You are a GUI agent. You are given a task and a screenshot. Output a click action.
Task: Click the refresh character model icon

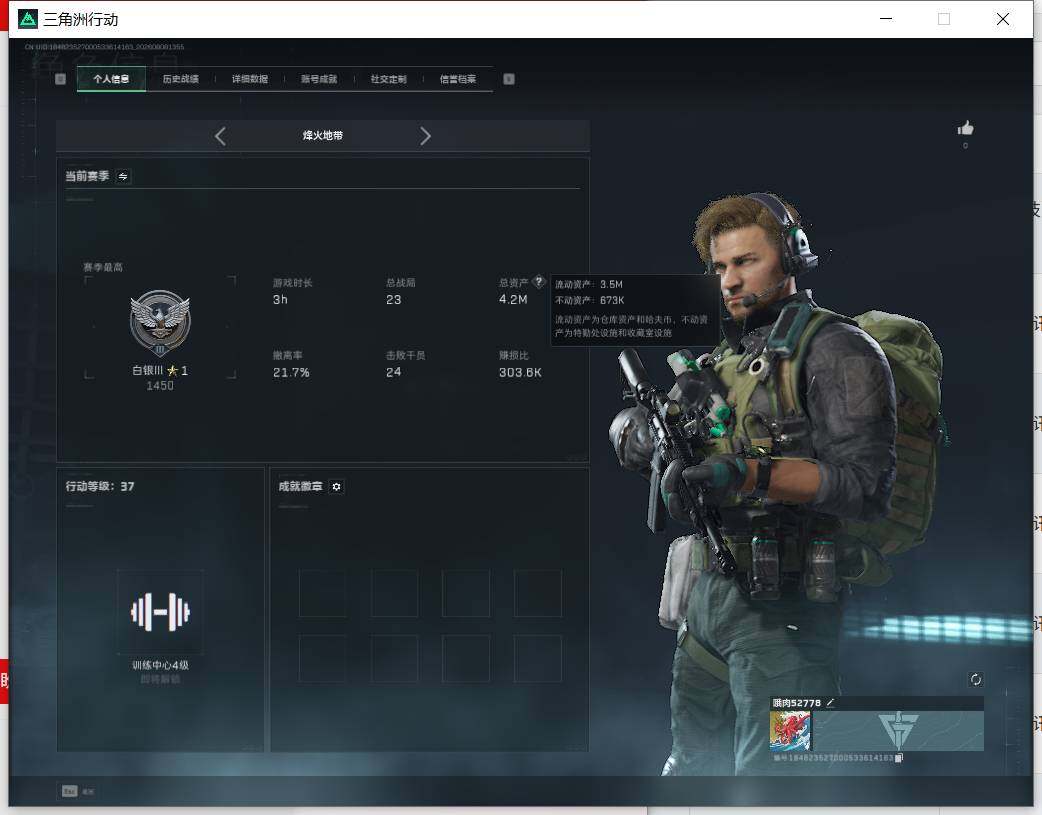pos(976,679)
